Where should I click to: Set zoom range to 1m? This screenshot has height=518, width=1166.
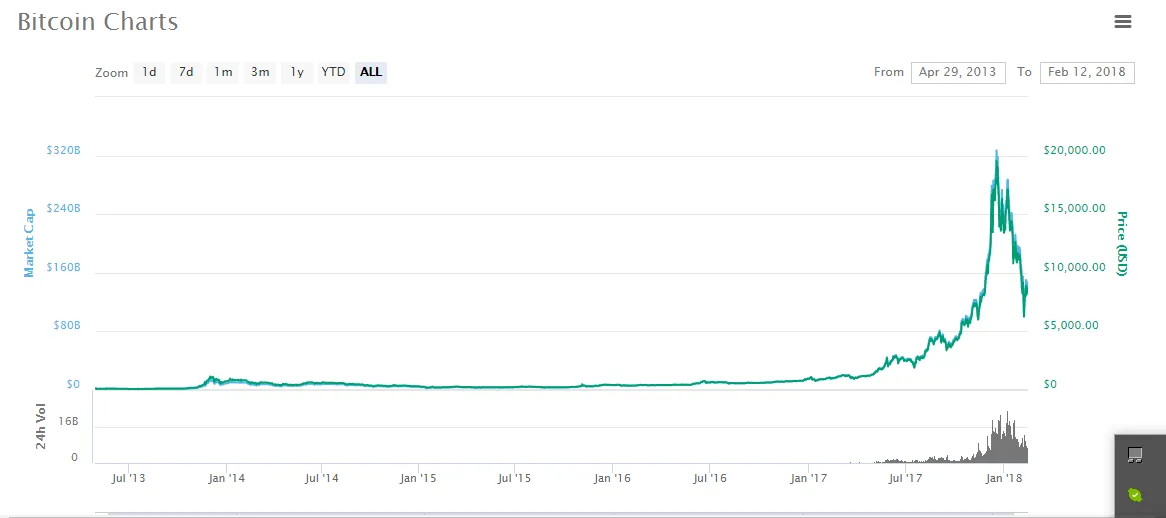point(223,72)
